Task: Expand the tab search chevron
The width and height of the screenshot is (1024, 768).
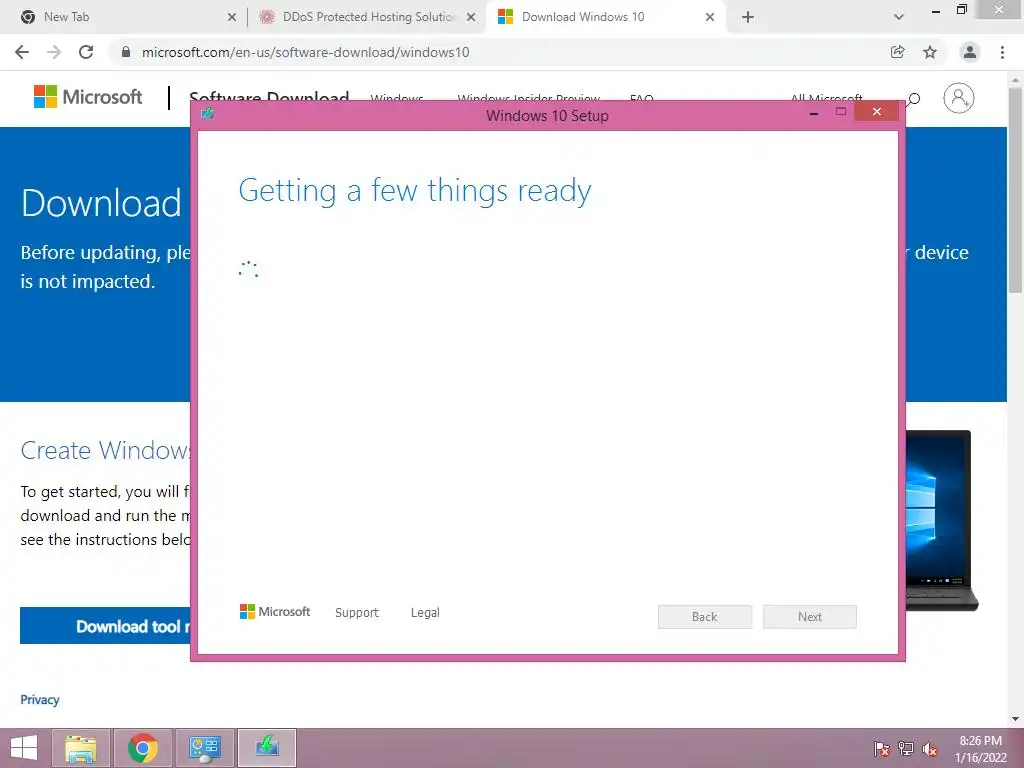Action: pos(899,17)
